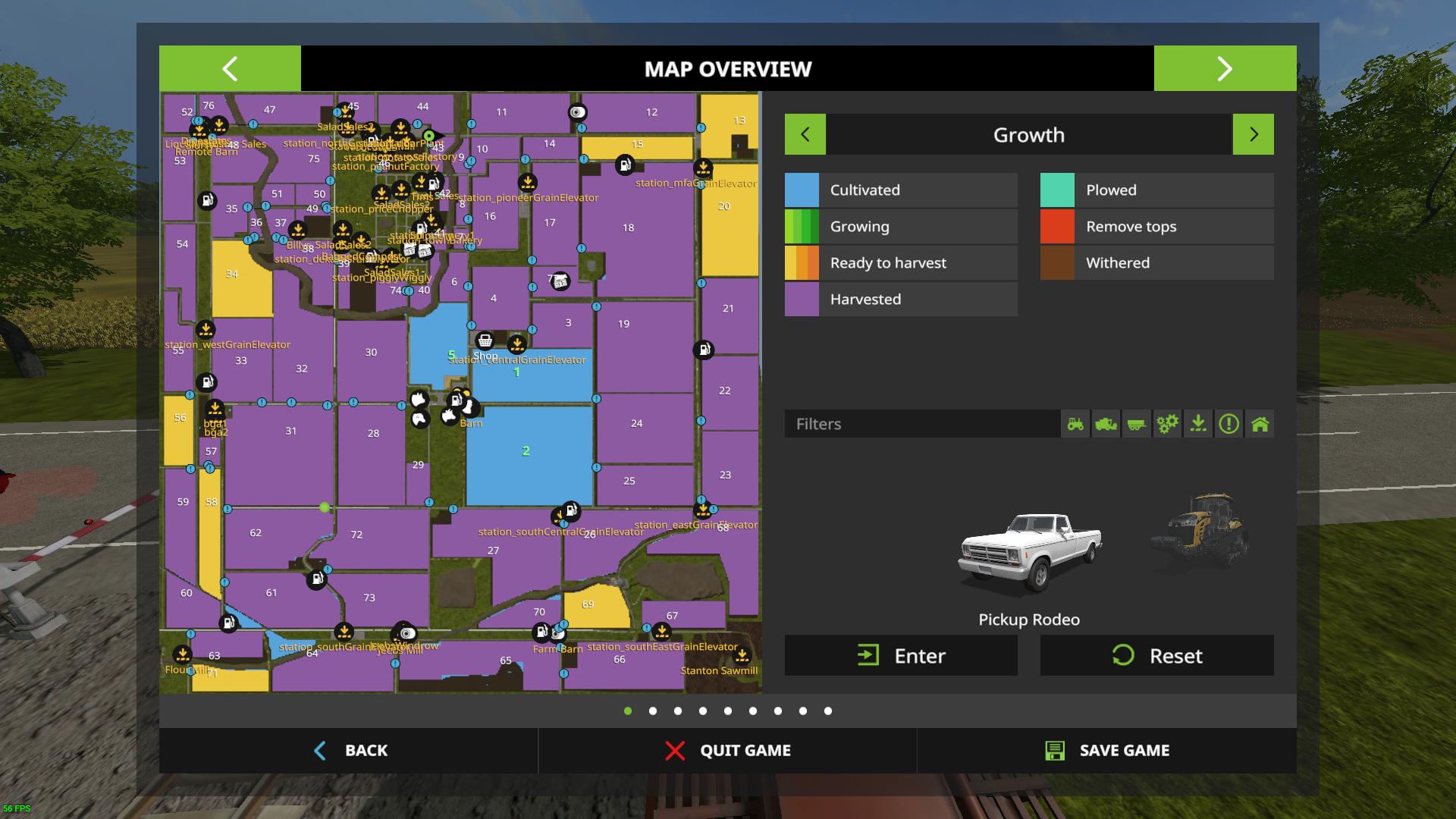Go to the next menu page arrow
The width and height of the screenshot is (1456, 819).
(x=1225, y=68)
